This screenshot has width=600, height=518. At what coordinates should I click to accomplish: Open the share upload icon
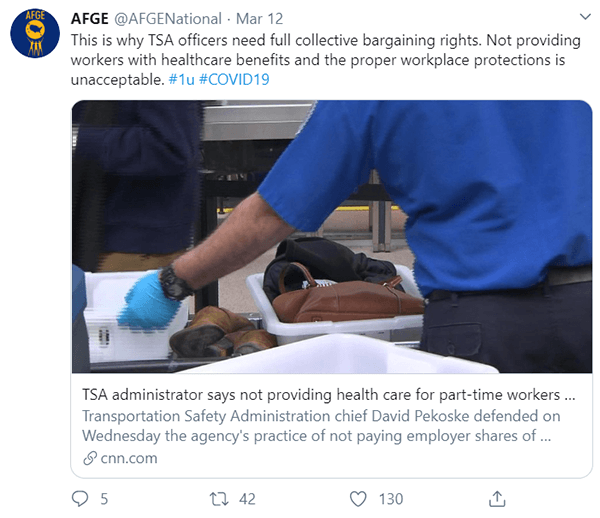click(x=497, y=499)
